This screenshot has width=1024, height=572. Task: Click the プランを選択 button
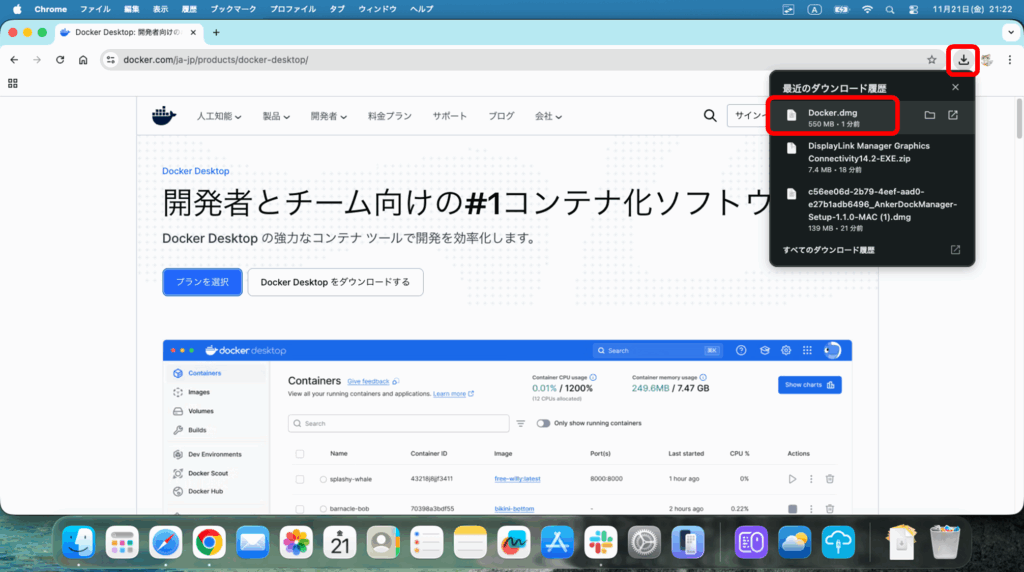[202, 282]
